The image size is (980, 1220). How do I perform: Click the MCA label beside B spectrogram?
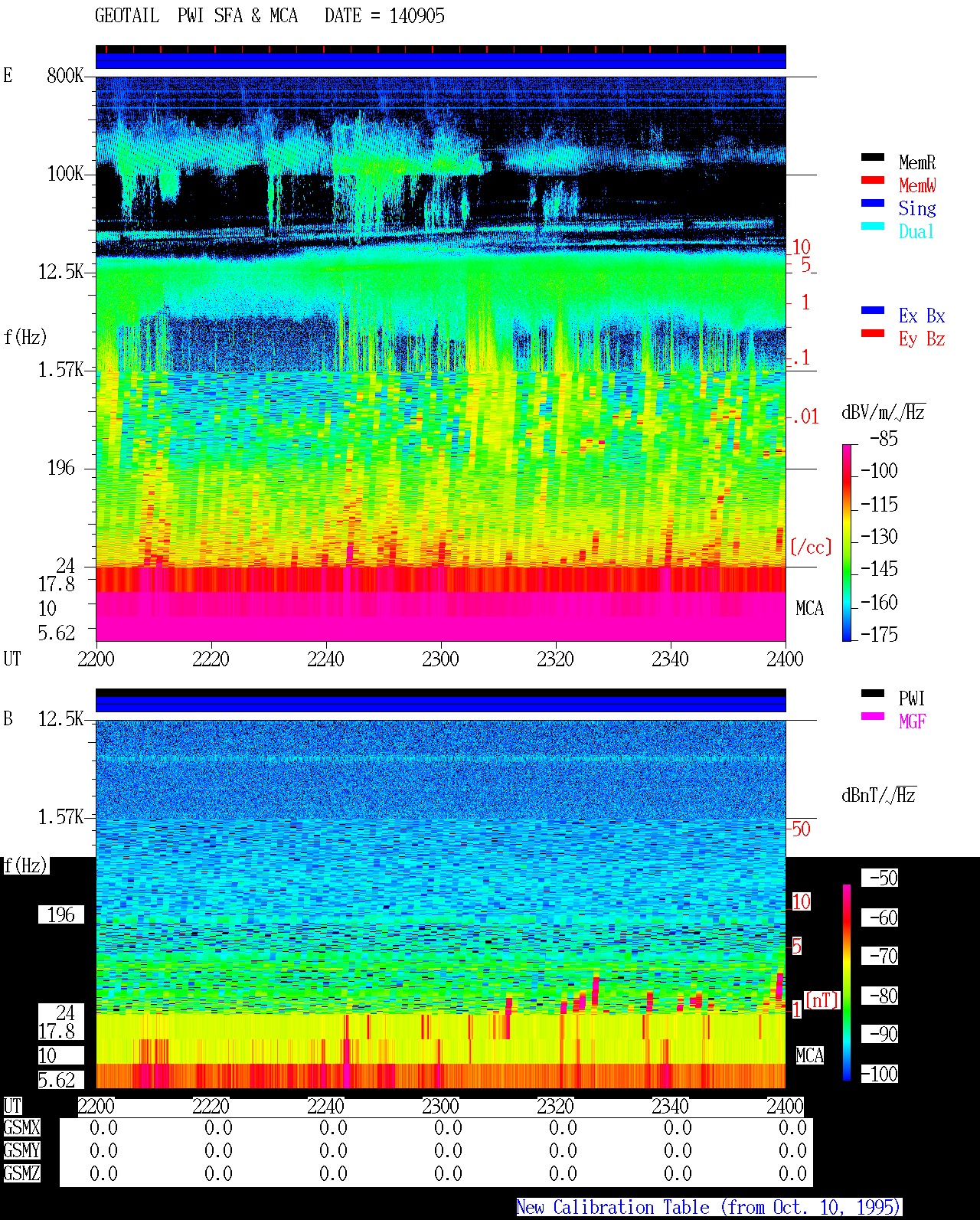(809, 1055)
